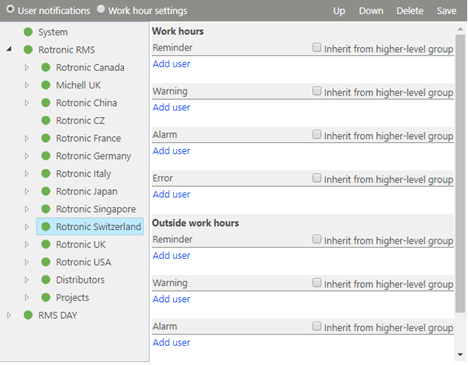Click the green dot beside Rotronic Singapore

tap(46, 209)
